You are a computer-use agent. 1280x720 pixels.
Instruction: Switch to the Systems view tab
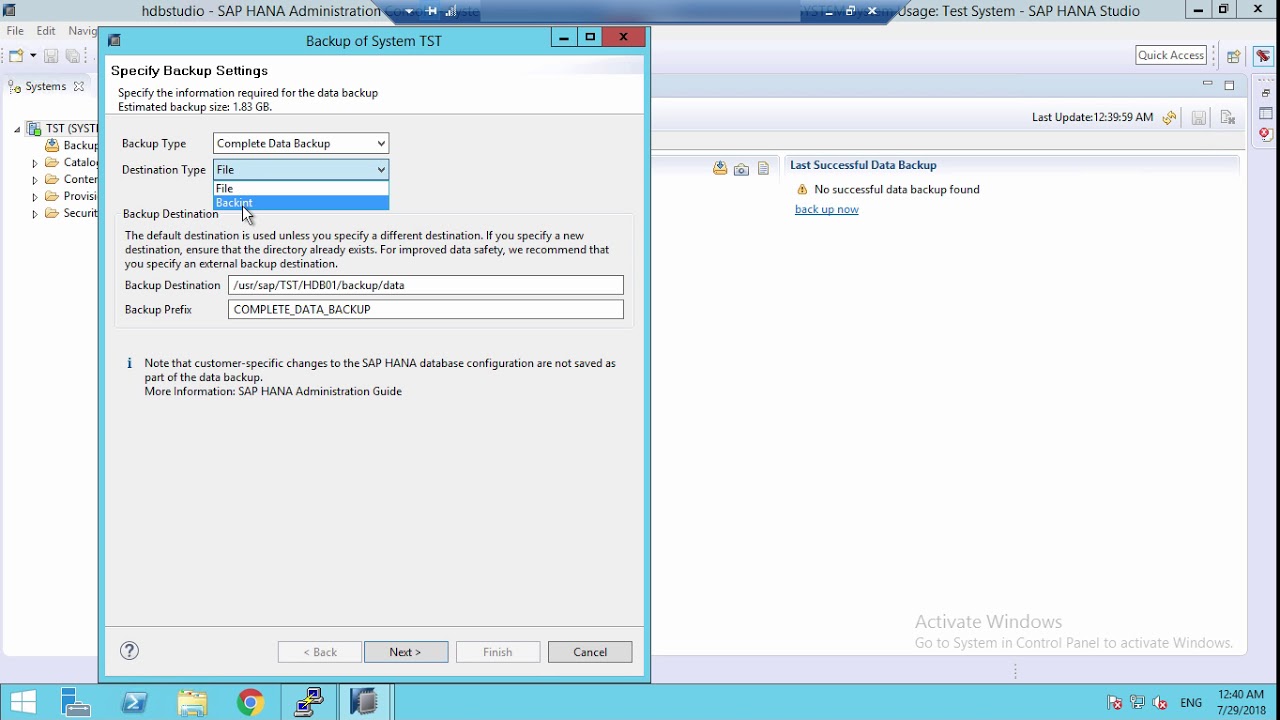point(45,86)
